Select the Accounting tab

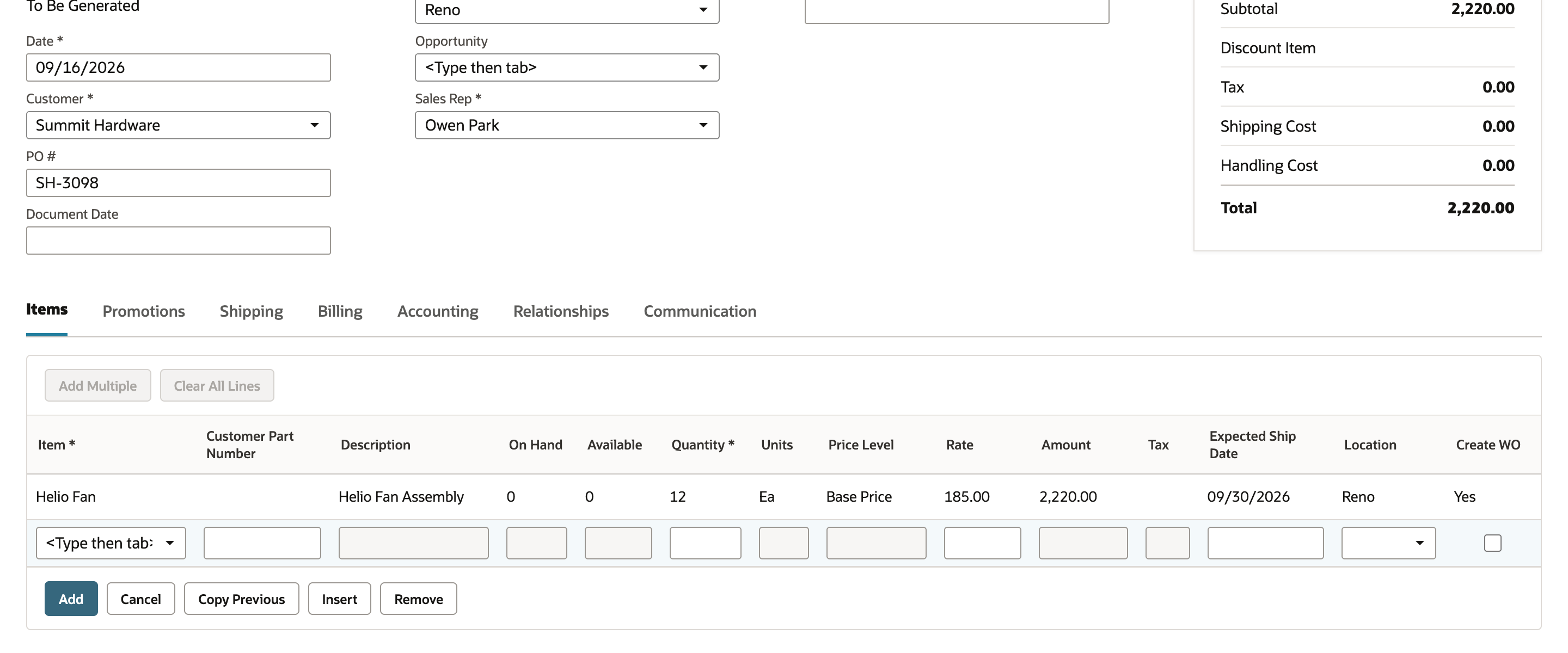[438, 311]
